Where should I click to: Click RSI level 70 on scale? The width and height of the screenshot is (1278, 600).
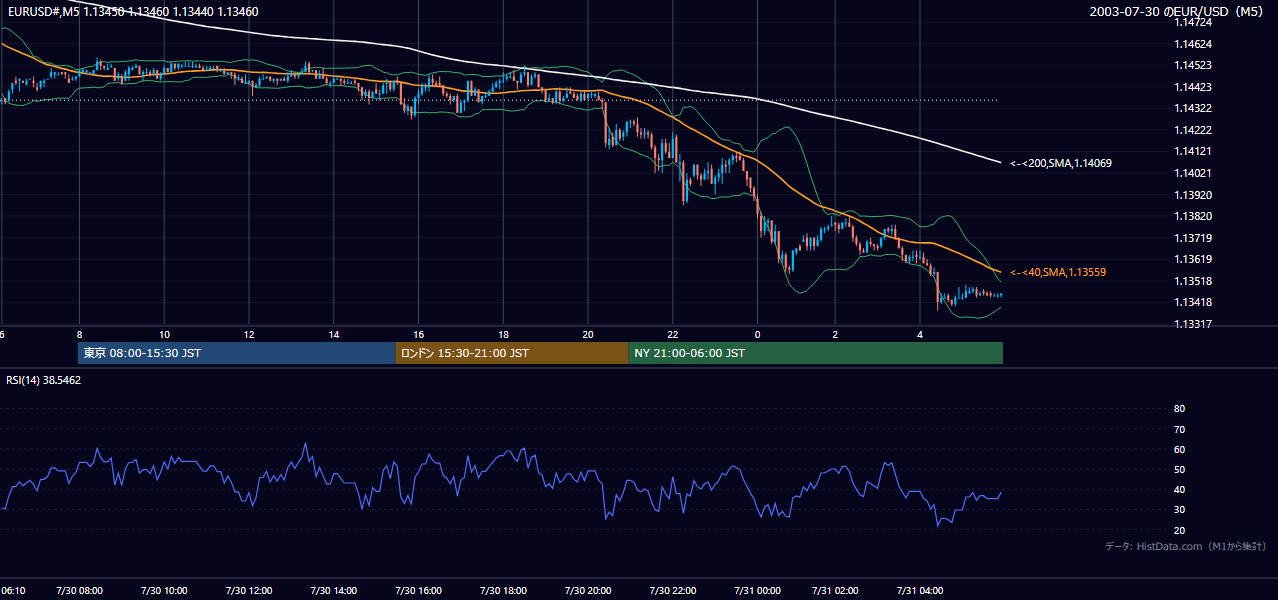1179,429
